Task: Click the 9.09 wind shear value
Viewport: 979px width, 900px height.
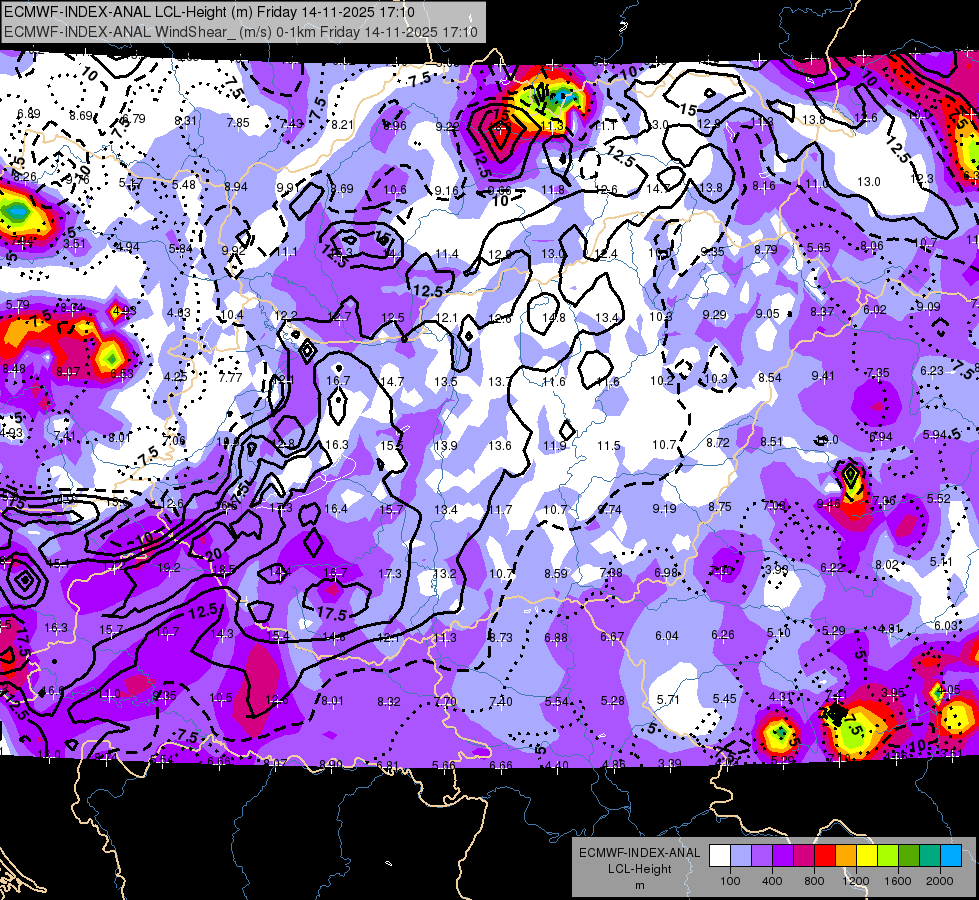Action: (928, 306)
